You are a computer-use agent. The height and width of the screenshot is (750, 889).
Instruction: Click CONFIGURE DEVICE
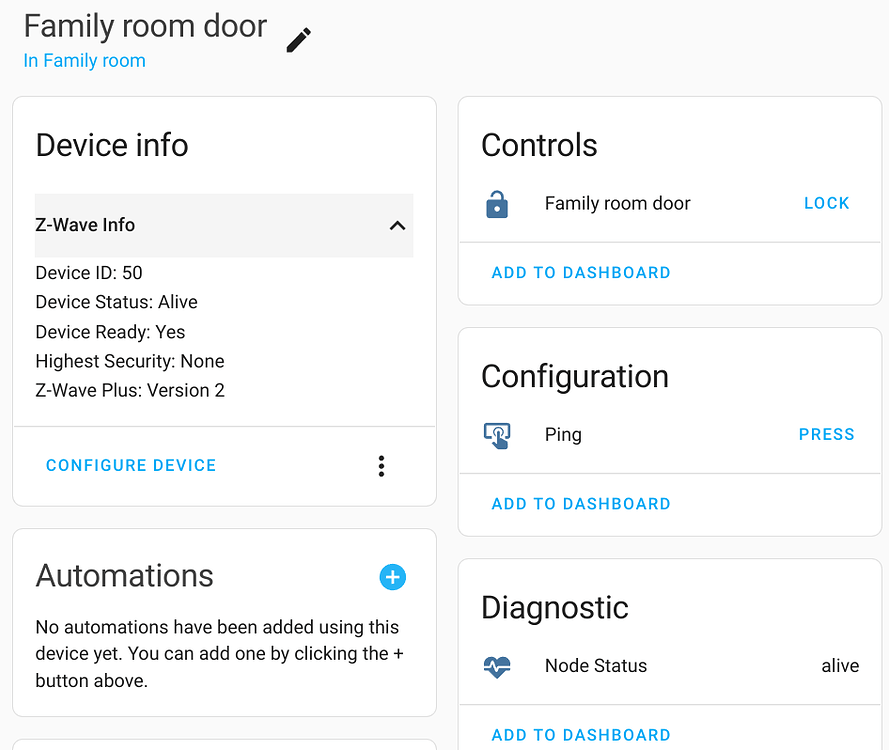(x=130, y=465)
